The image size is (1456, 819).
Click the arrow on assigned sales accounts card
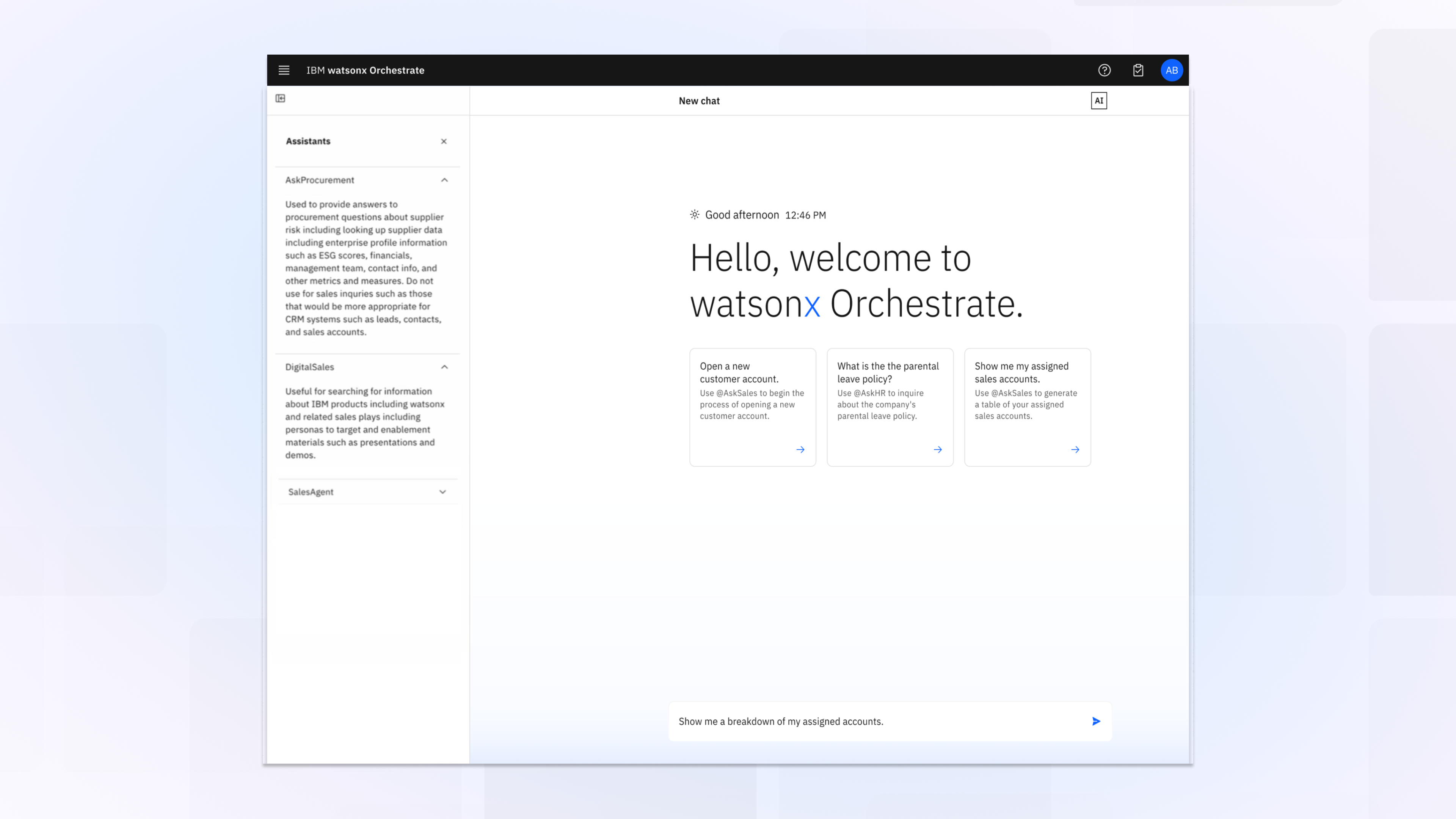point(1075,449)
